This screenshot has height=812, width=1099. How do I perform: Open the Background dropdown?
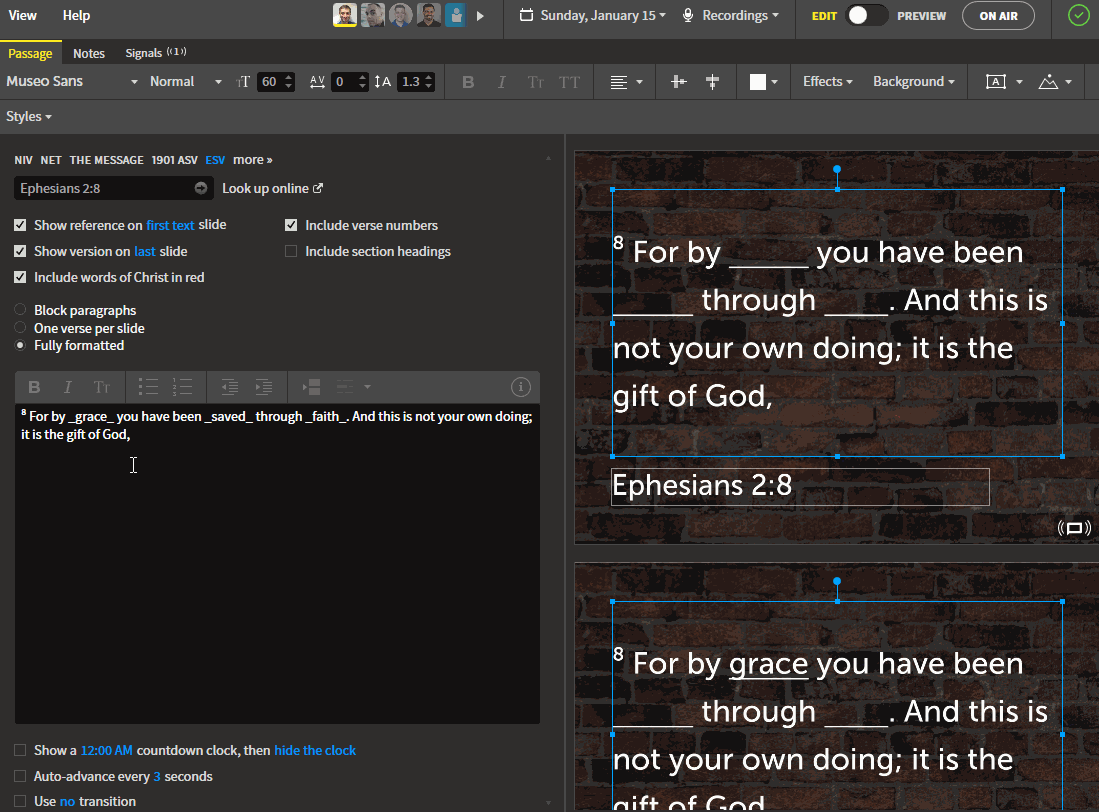pyautogui.click(x=914, y=81)
